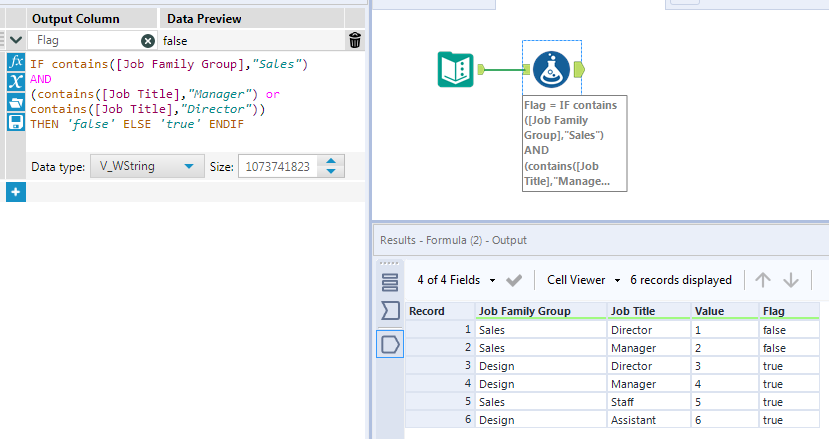829x439 pixels.
Task: Open the Data type V_WString dropdown
Action: pyautogui.click(x=147, y=166)
